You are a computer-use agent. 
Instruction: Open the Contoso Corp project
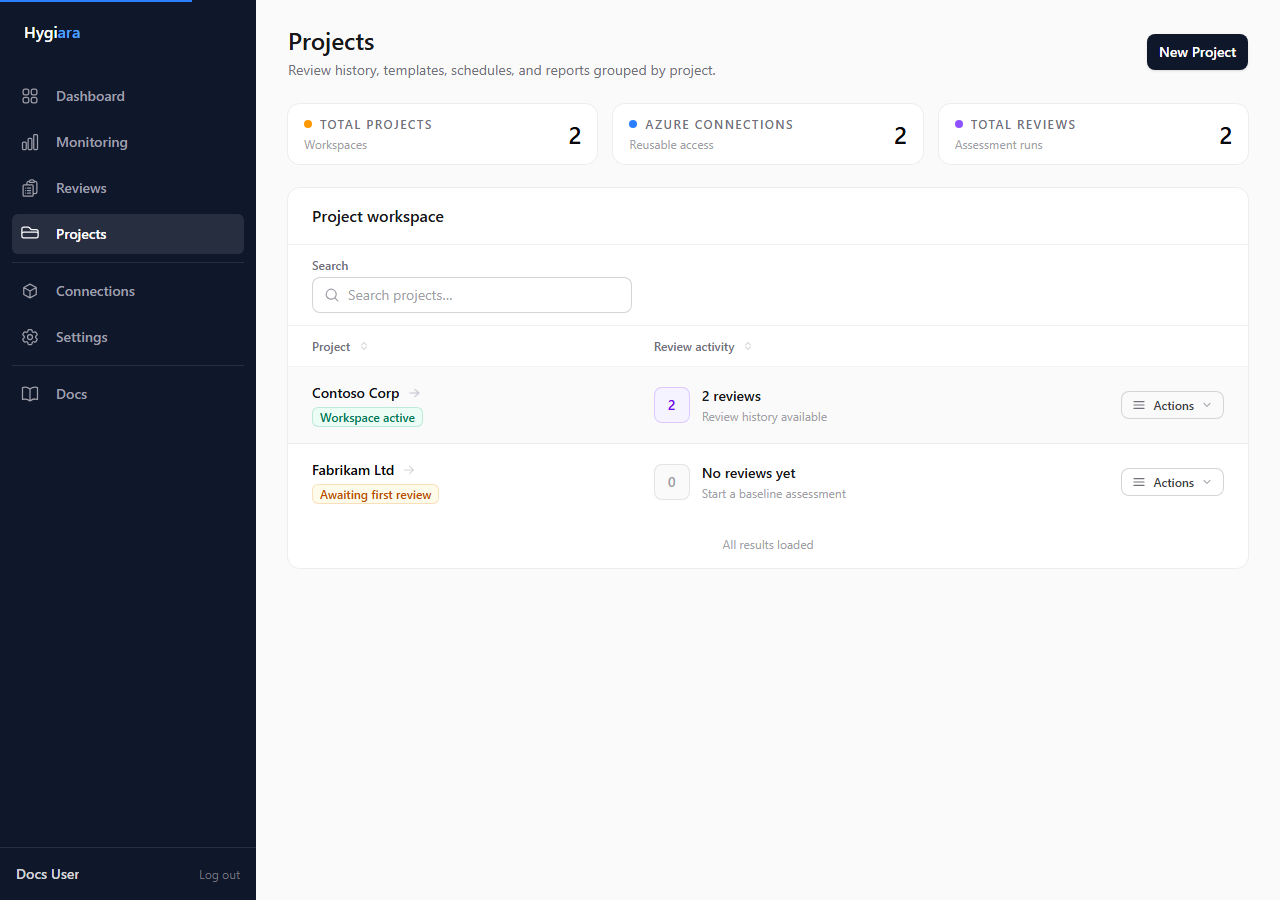(x=355, y=393)
